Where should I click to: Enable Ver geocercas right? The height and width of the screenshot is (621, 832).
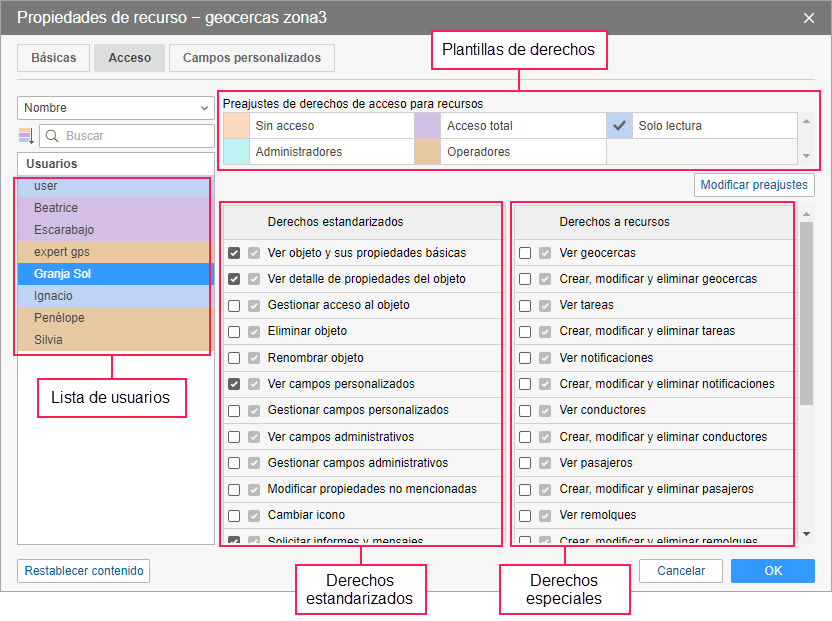(525, 253)
